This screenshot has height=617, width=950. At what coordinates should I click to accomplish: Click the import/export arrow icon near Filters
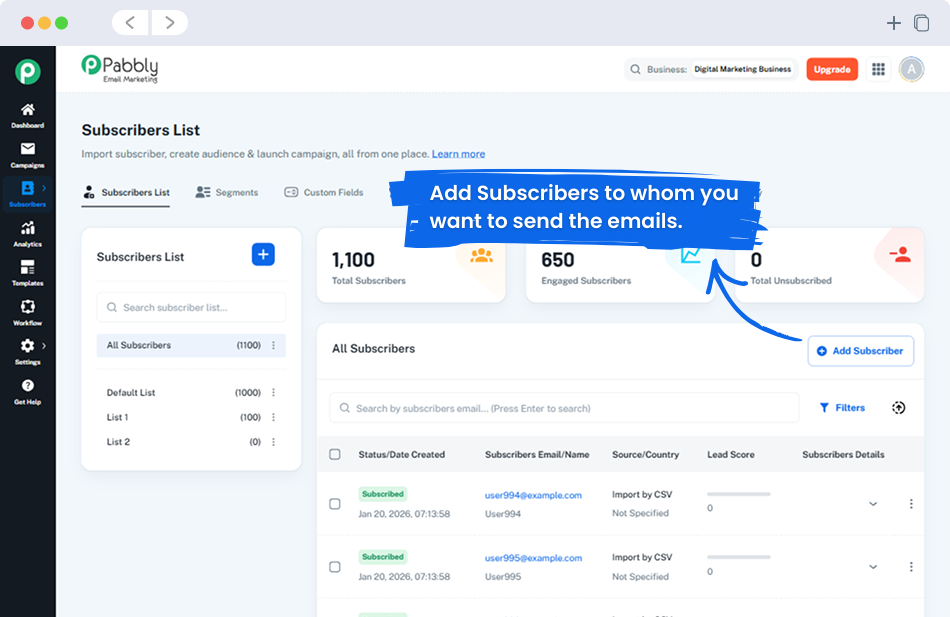pyautogui.click(x=898, y=408)
